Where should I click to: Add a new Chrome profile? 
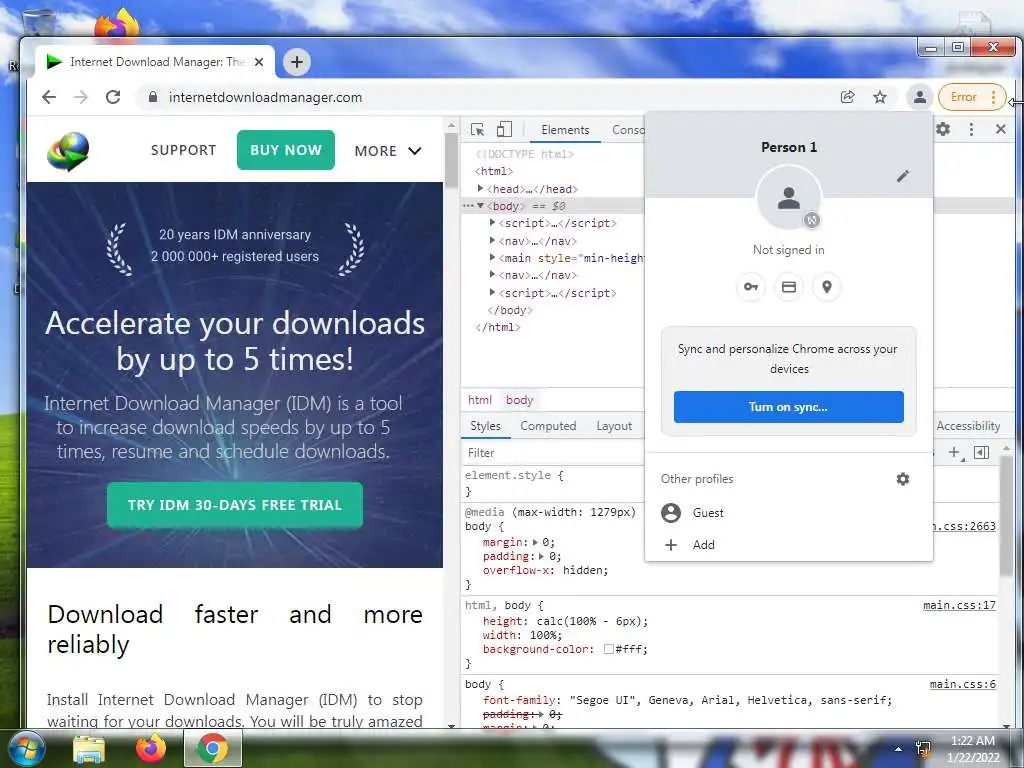[x=789, y=545]
